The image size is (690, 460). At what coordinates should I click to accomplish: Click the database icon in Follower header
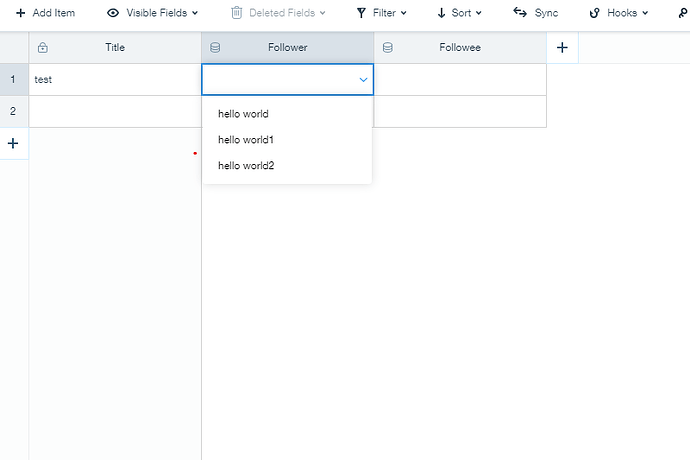(215, 48)
